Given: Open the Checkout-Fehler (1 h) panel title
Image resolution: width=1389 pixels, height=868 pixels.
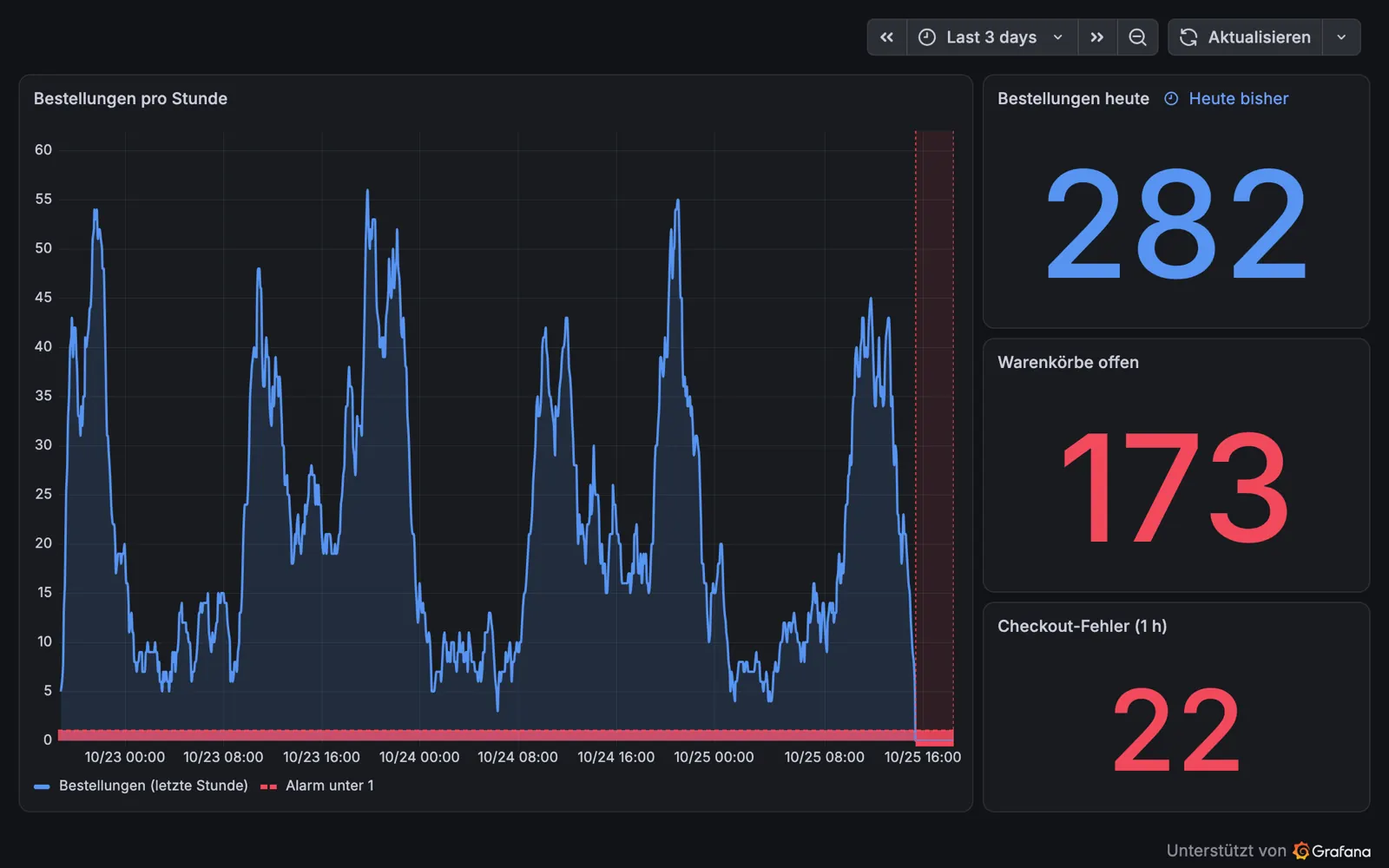Looking at the screenshot, I should (1082, 627).
